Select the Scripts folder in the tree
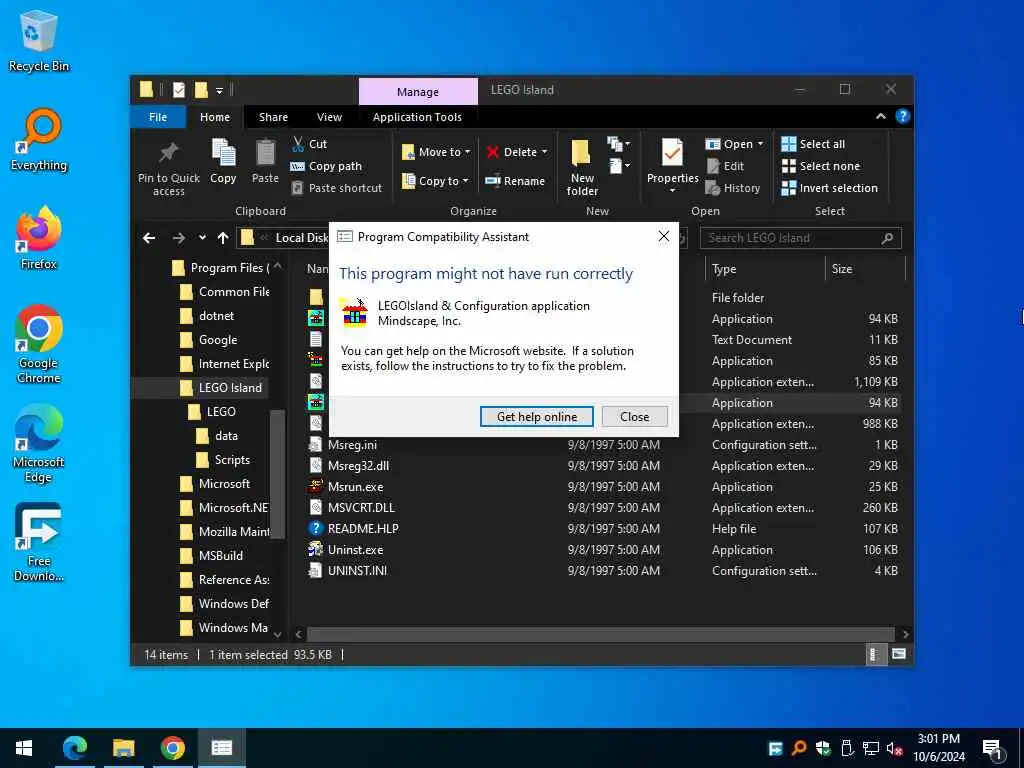This screenshot has height=768, width=1024. pos(223,460)
